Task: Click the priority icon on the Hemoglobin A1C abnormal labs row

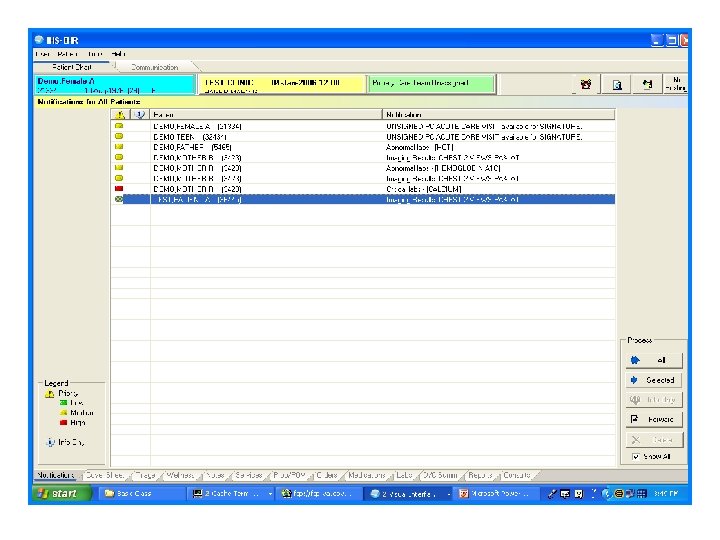Action: (119, 168)
